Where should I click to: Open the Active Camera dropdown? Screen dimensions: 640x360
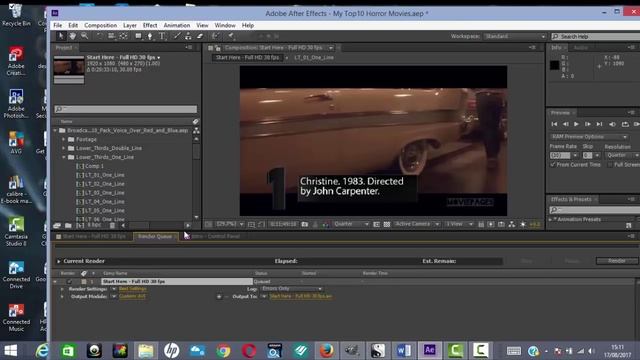click(417, 224)
